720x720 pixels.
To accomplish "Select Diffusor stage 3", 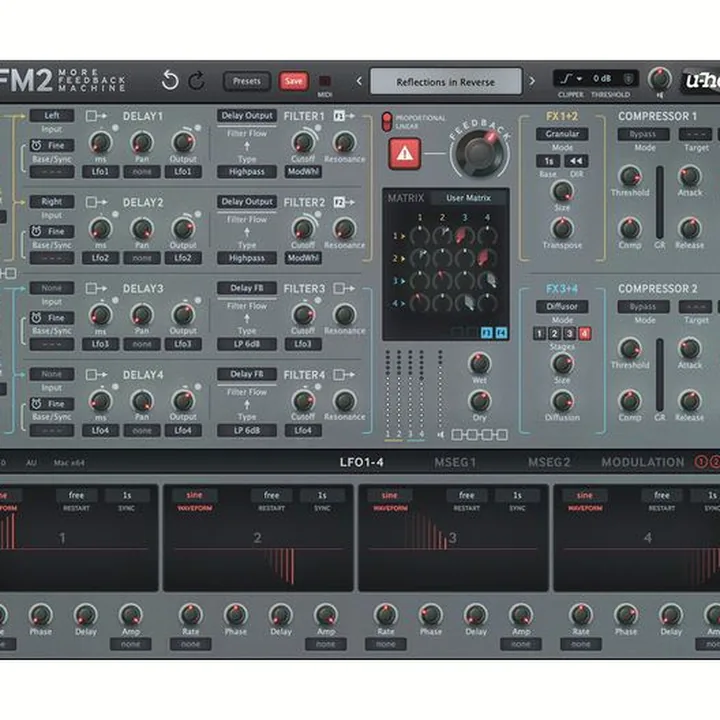I will point(569,333).
